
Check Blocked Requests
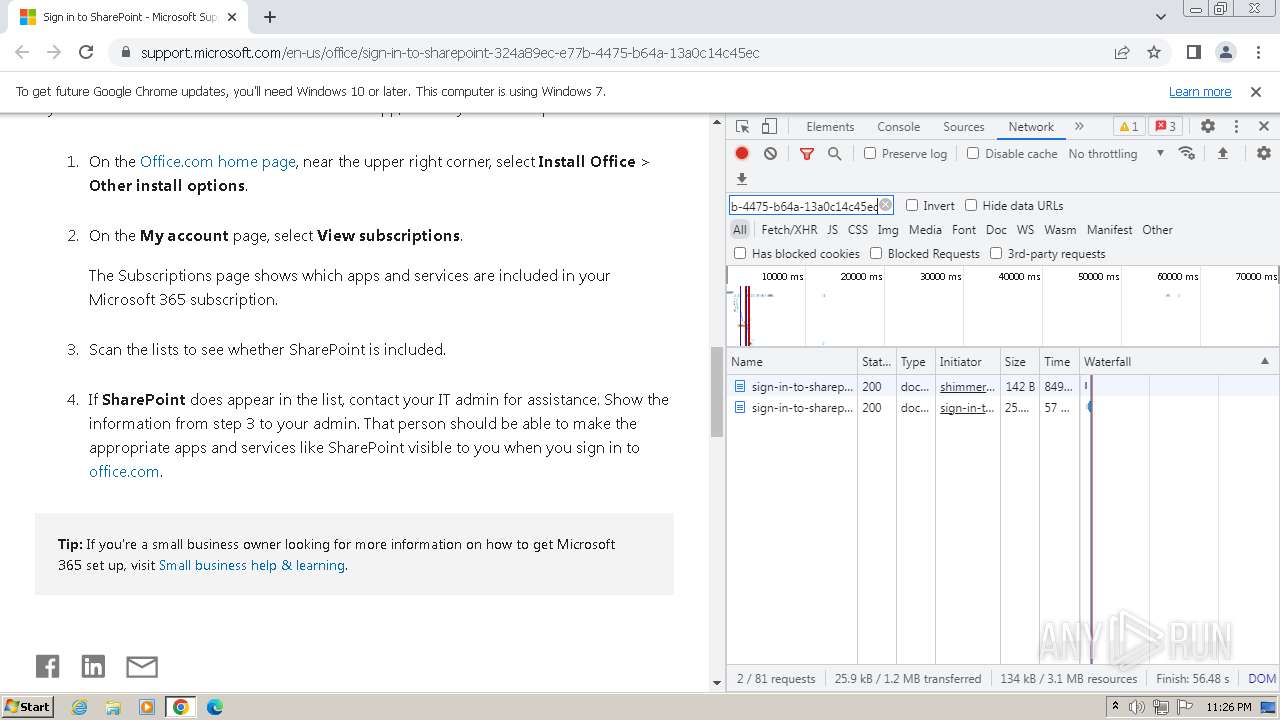(x=876, y=253)
